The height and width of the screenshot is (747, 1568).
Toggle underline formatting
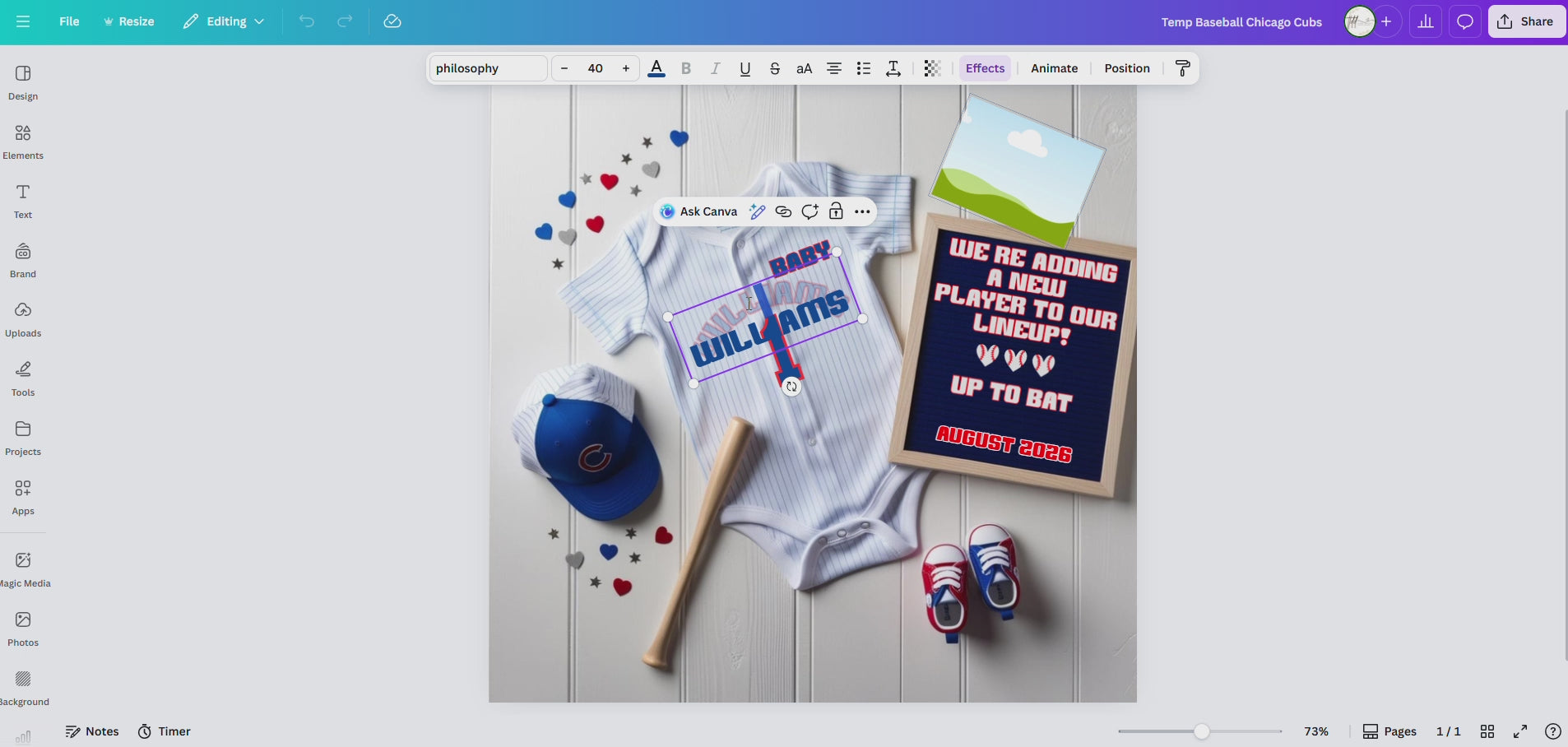[x=745, y=68]
